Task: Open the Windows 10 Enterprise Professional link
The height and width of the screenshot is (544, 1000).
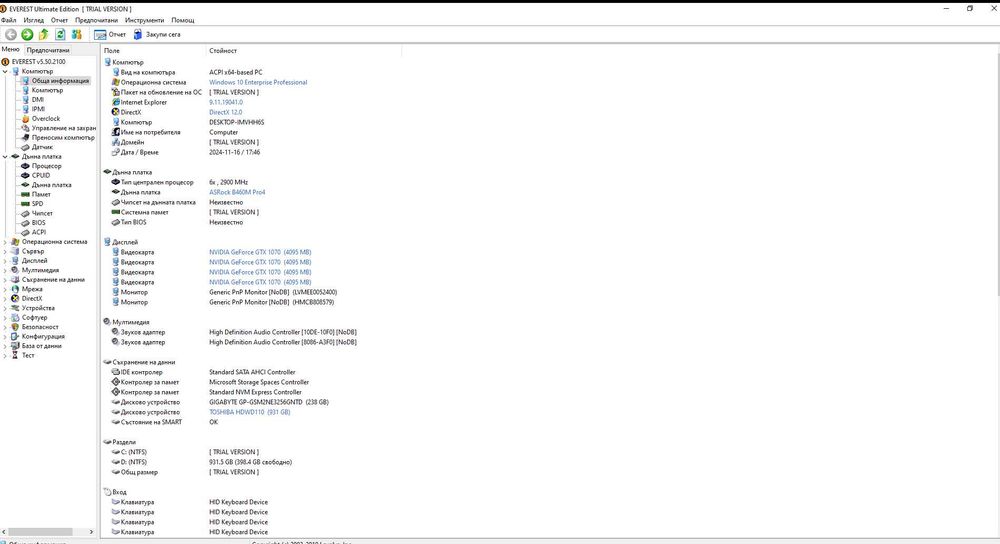Action: point(258,82)
